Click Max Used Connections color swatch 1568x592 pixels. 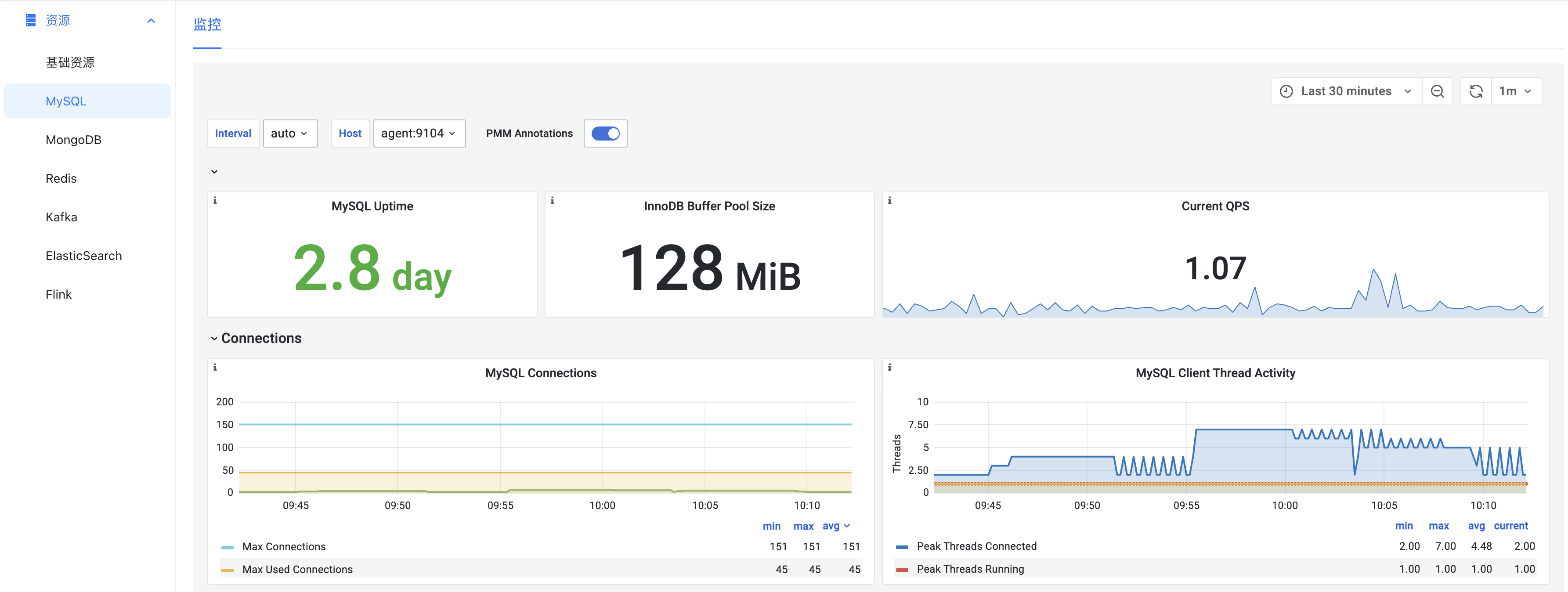coord(227,570)
